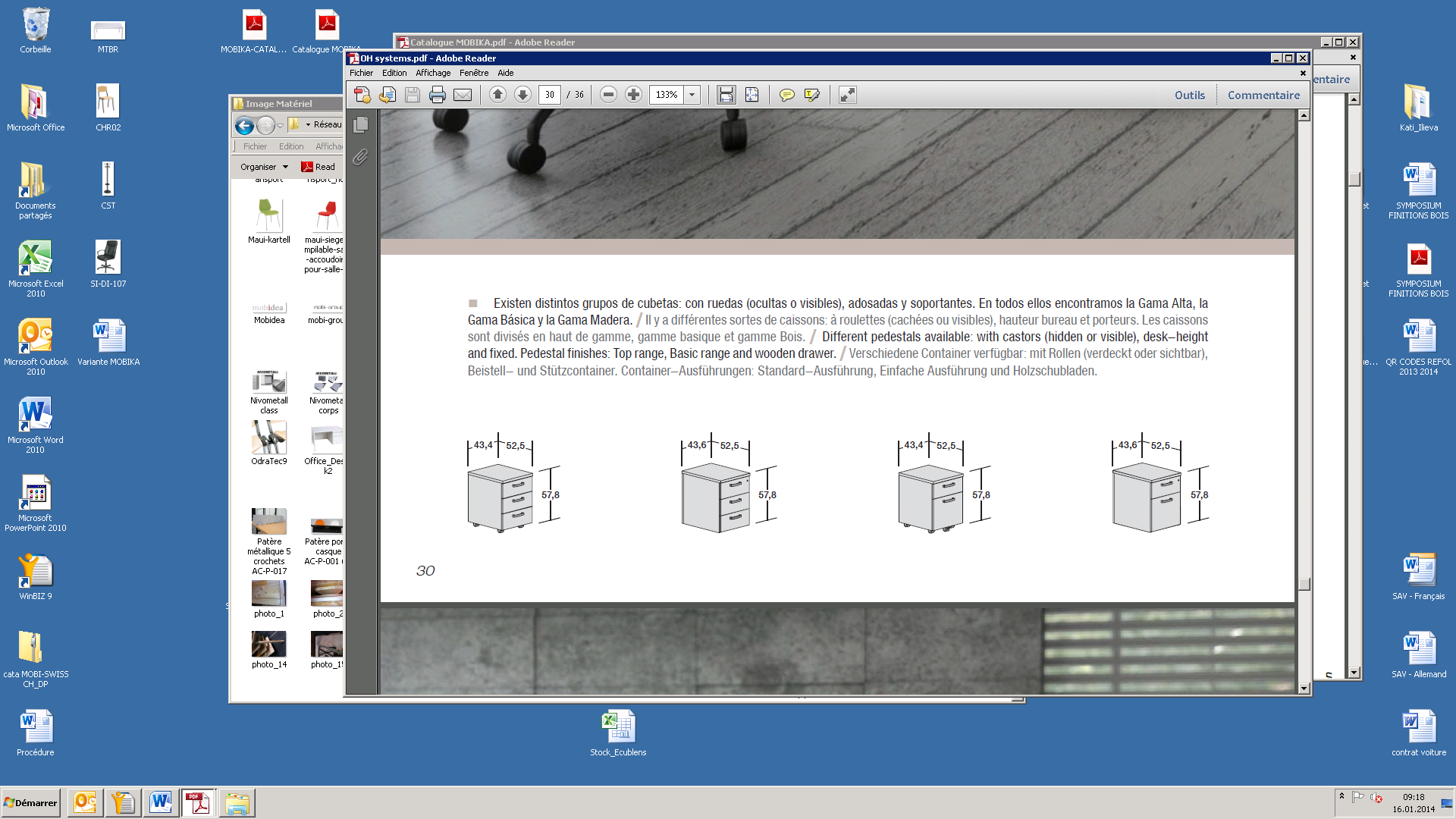Open Word from the taskbar
This screenshot has height=819, width=1456.
click(160, 802)
